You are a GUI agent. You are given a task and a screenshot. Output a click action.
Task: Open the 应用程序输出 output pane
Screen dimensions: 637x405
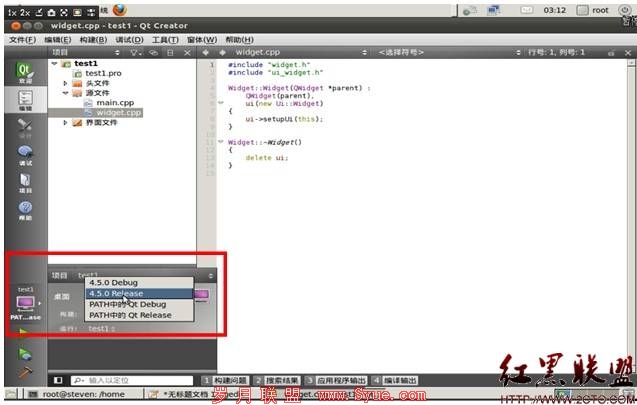pyautogui.click(x=336, y=380)
